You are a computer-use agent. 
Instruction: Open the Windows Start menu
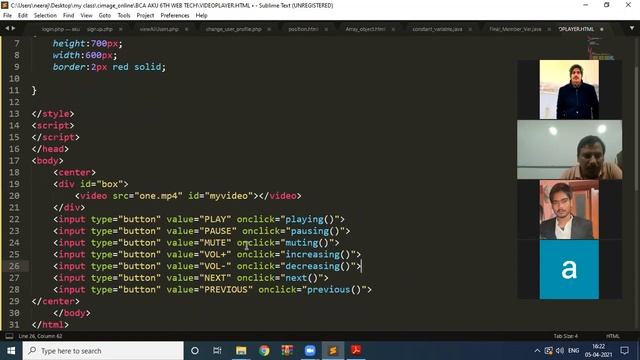11,351
